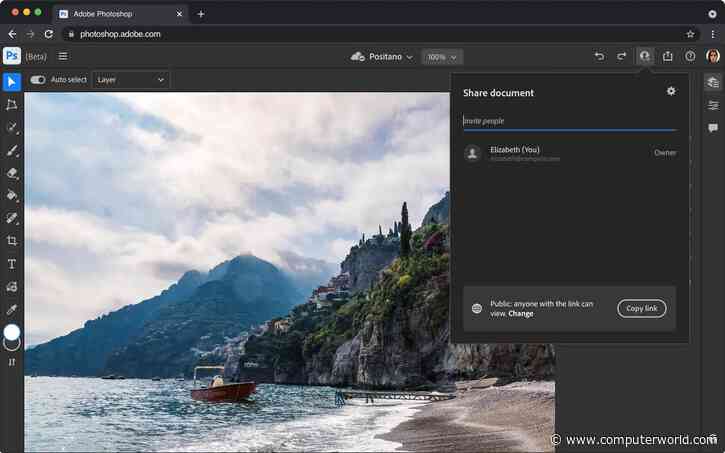Image resolution: width=725 pixels, height=453 pixels.
Task: Go back in browser history
Action: tap(12, 34)
